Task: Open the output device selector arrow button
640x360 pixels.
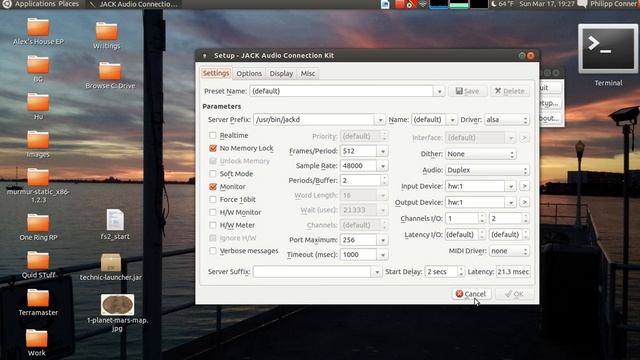Action: [x=524, y=202]
